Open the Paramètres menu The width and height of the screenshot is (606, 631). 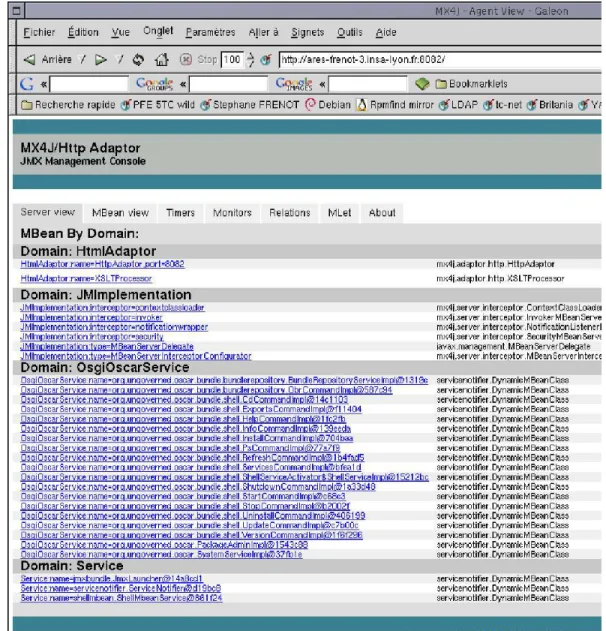tap(210, 32)
